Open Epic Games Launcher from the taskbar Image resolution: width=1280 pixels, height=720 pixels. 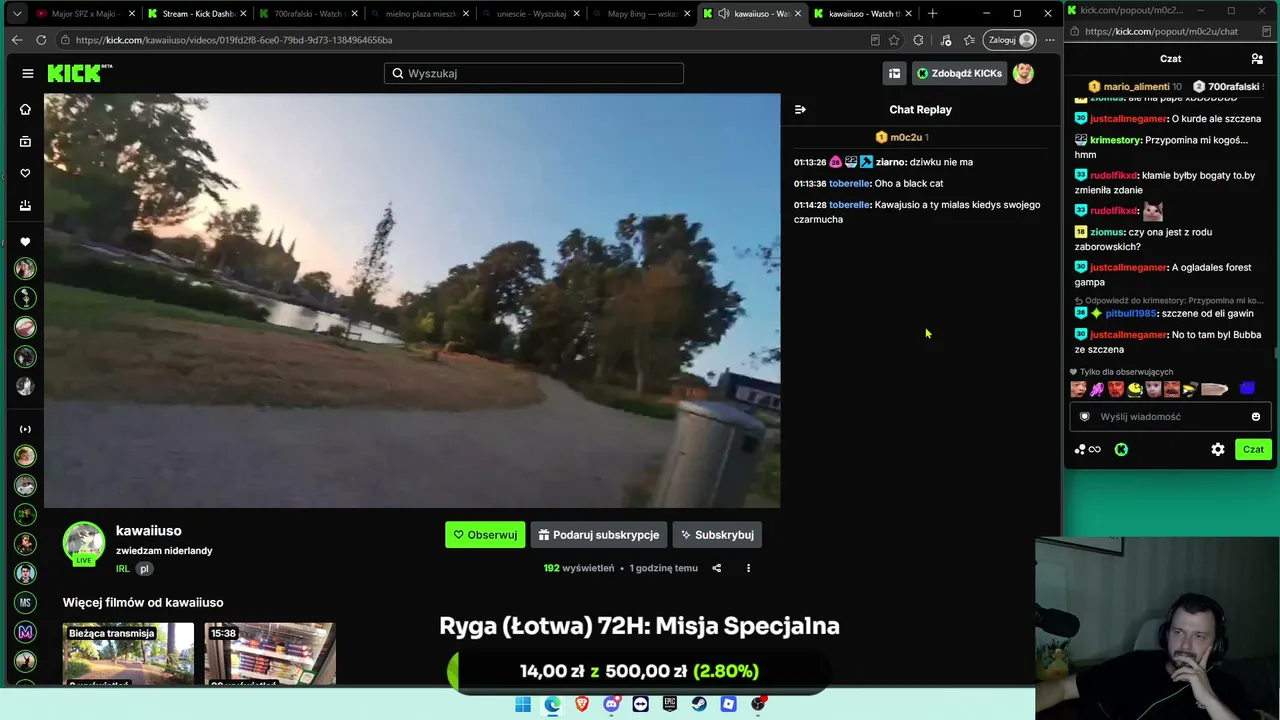670,704
